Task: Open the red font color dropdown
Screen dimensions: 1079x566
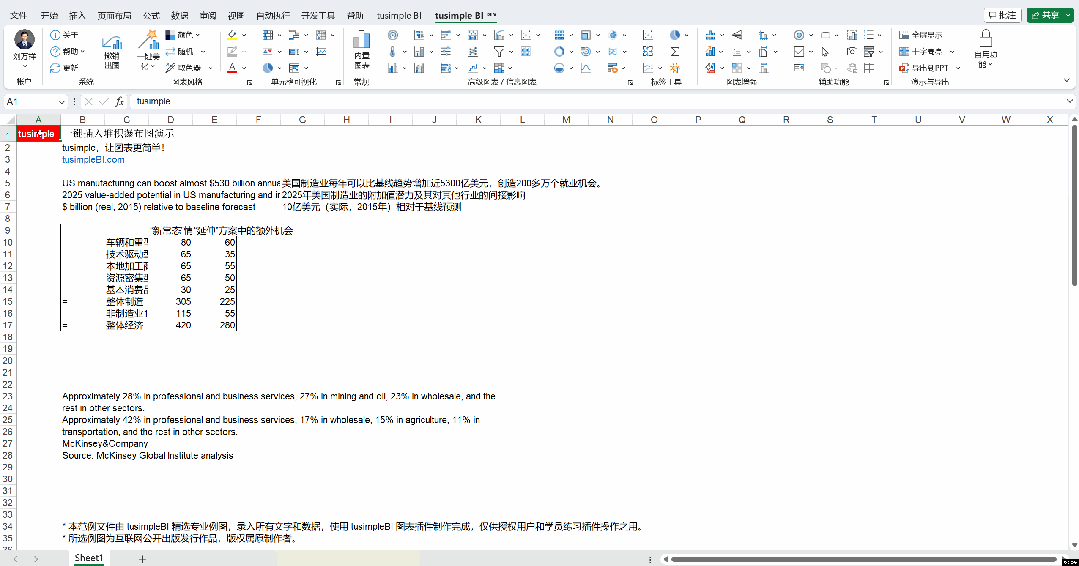Action: click(247, 68)
